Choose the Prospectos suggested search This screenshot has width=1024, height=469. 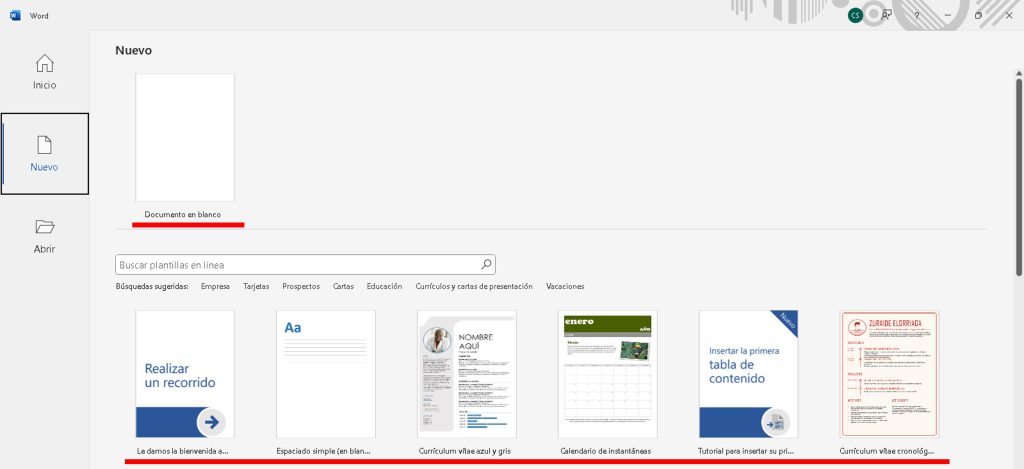tap(301, 287)
